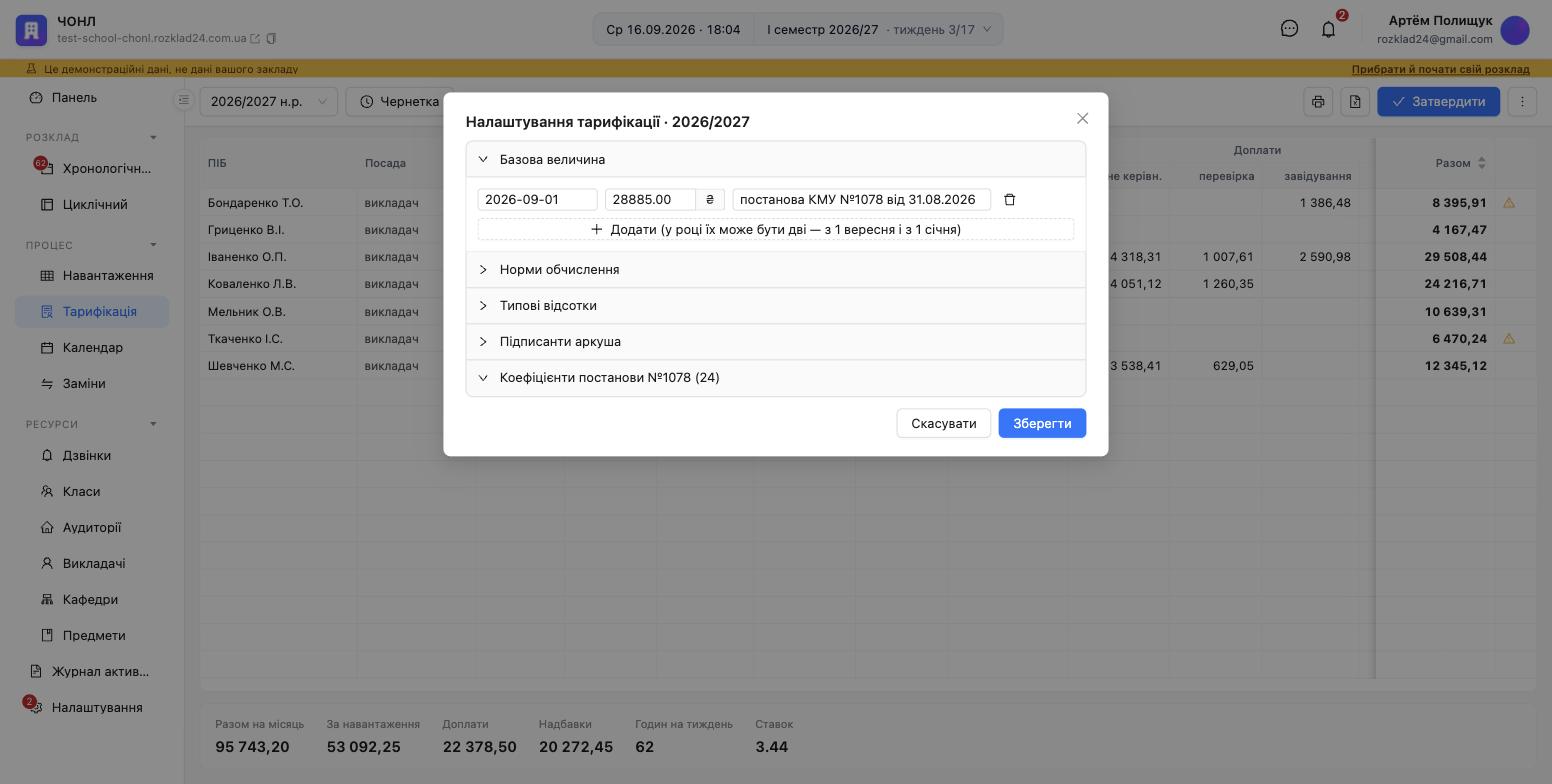
Task: Open the chat messages icon in header
Action: tap(1289, 29)
